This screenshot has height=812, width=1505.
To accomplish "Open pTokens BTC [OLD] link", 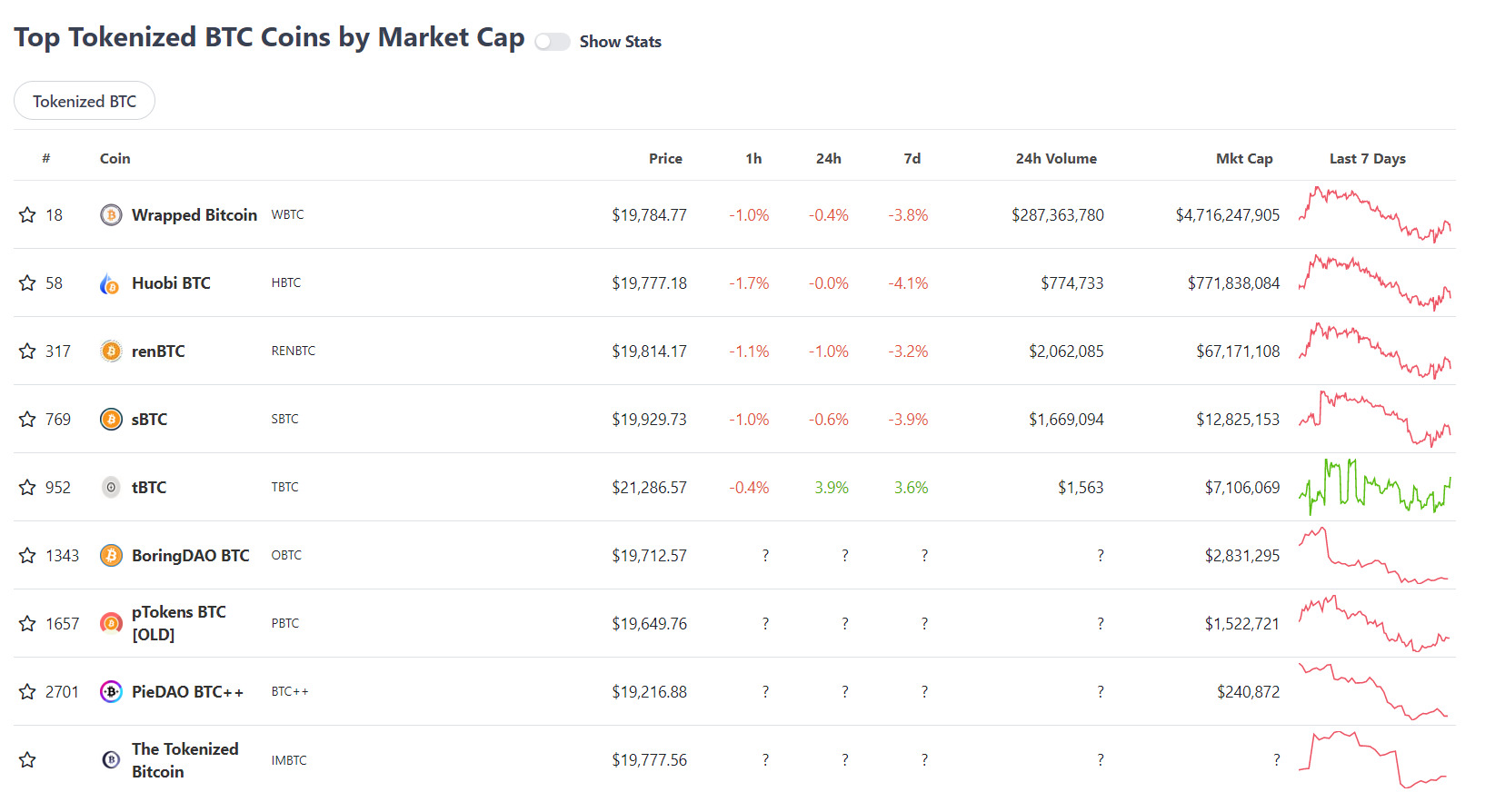I will tap(179, 623).
